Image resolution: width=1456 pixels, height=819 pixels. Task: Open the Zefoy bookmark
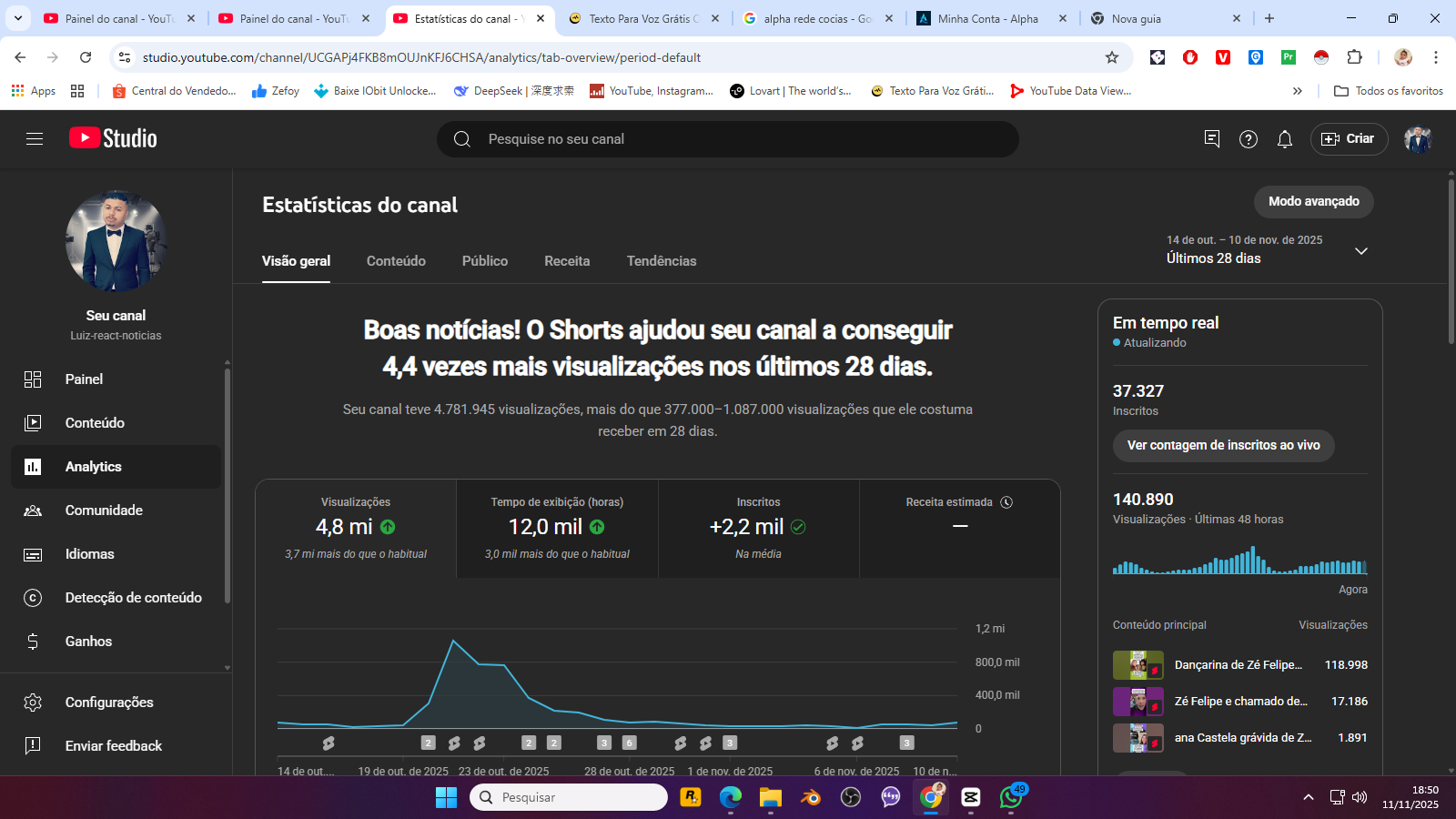tap(276, 91)
